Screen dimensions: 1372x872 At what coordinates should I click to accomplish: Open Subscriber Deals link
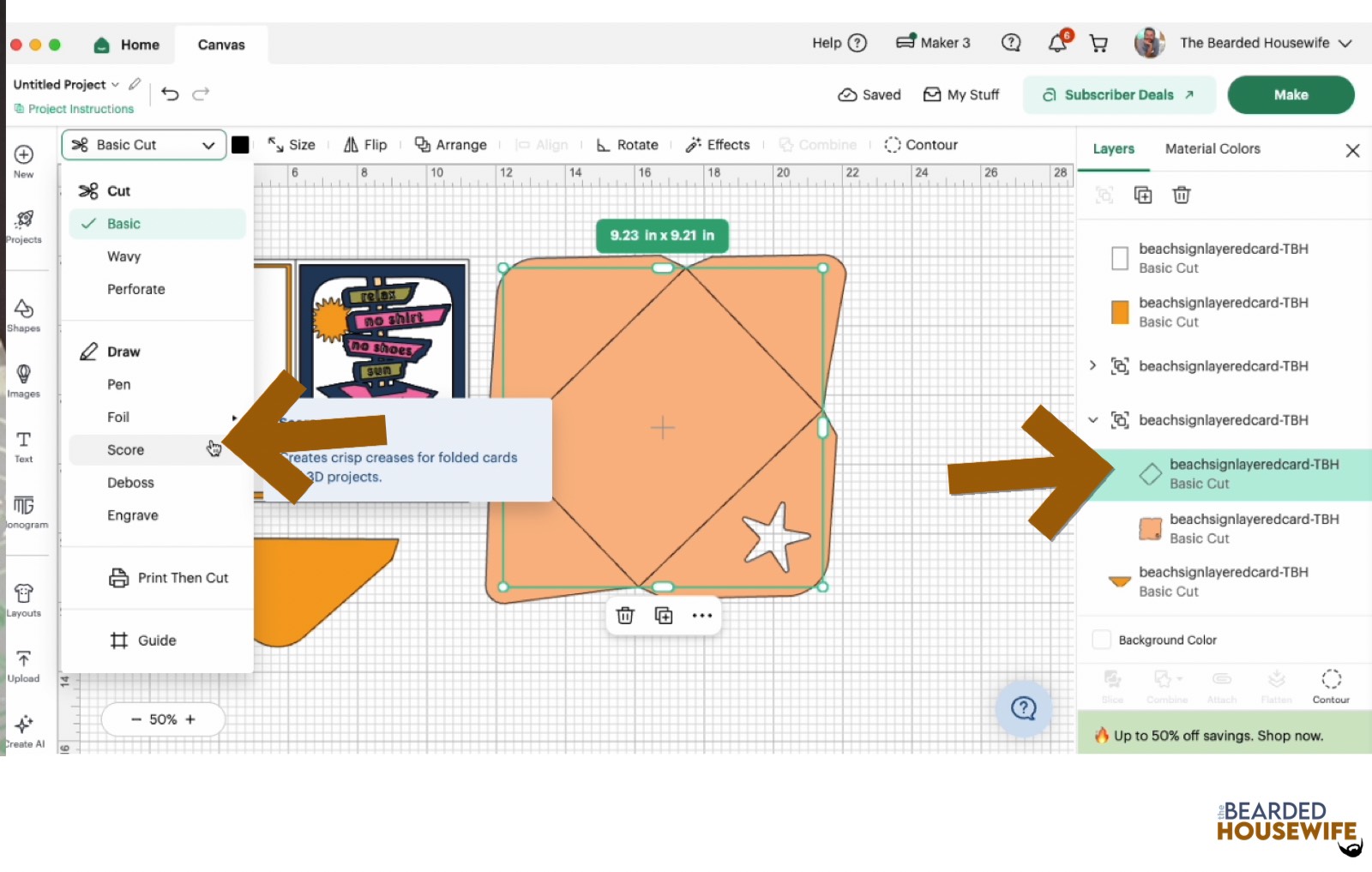click(1119, 94)
